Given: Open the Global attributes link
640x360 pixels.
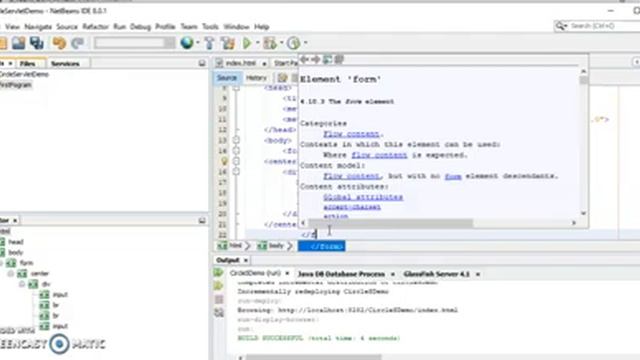Looking at the screenshot, I should [x=363, y=197].
